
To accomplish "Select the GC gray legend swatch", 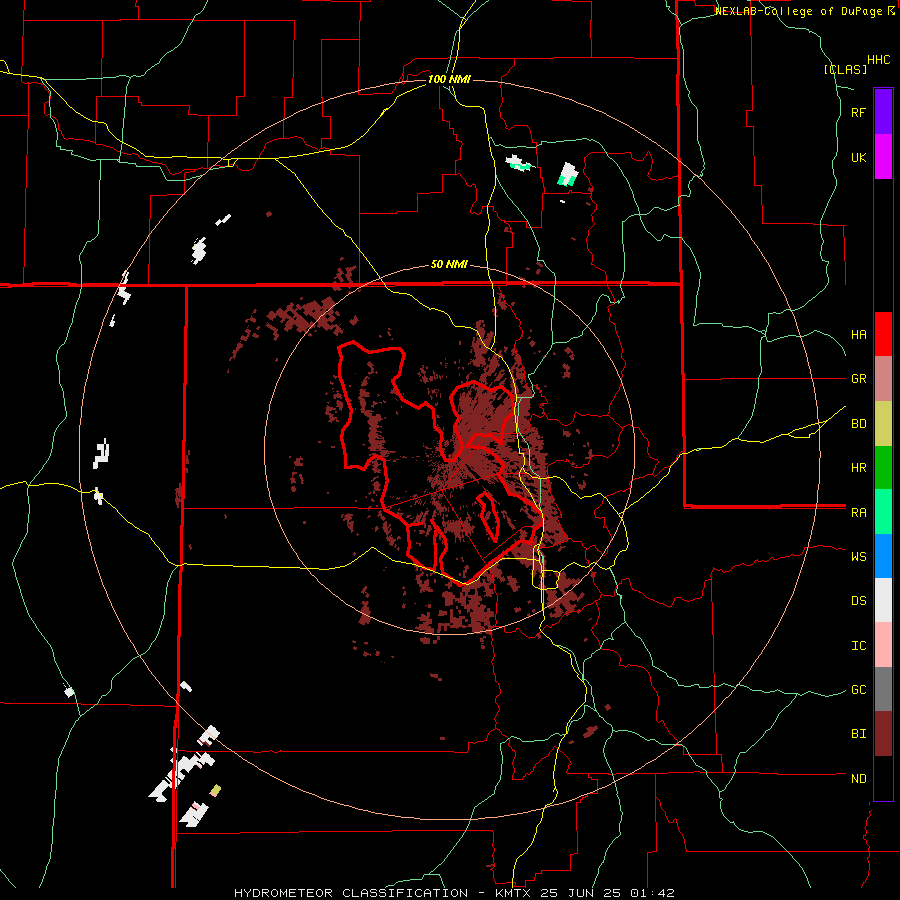I will [x=883, y=689].
